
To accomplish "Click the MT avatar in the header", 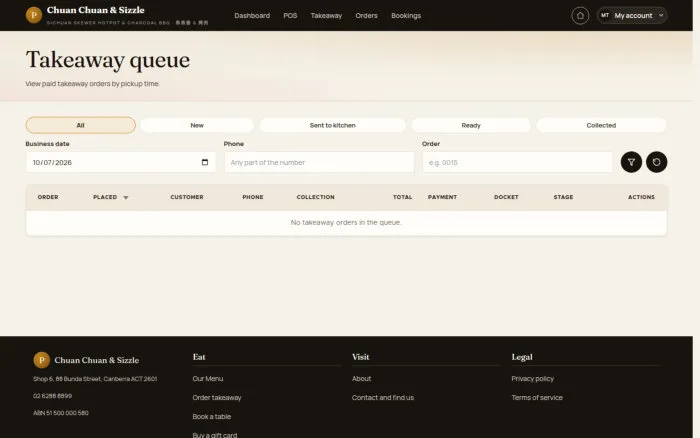I will pos(604,16).
